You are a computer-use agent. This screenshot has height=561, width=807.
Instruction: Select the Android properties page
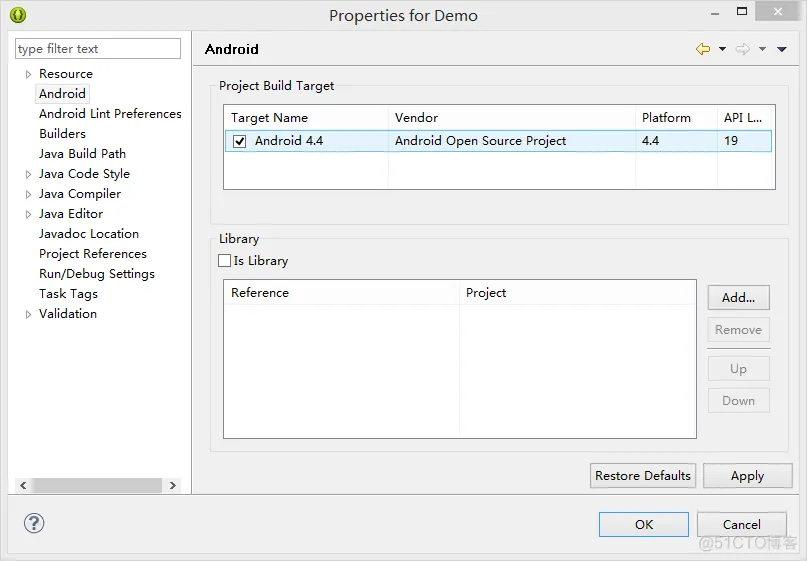click(62, 94)
